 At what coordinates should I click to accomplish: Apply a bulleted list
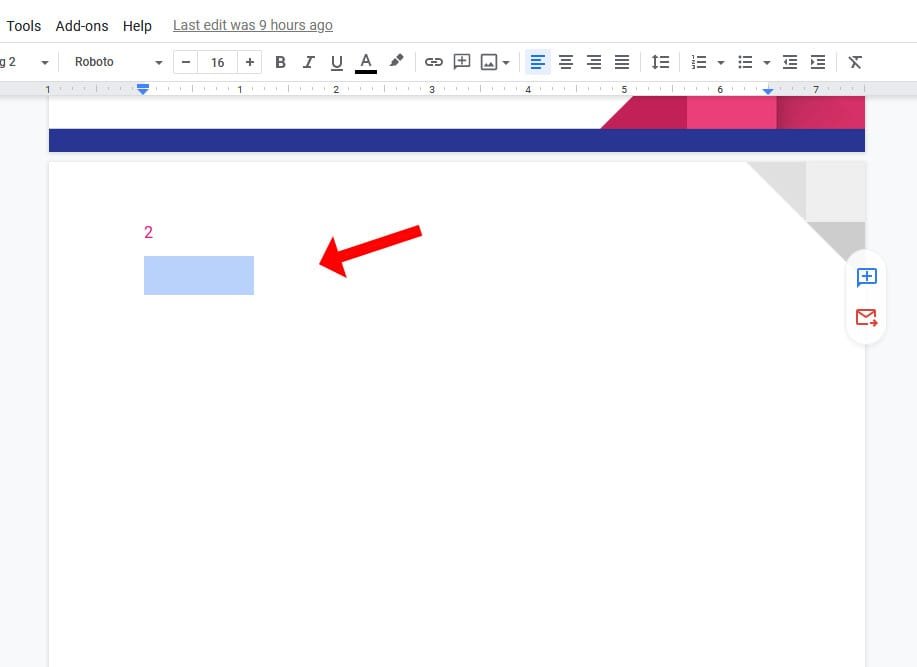[x=745, y=62]
